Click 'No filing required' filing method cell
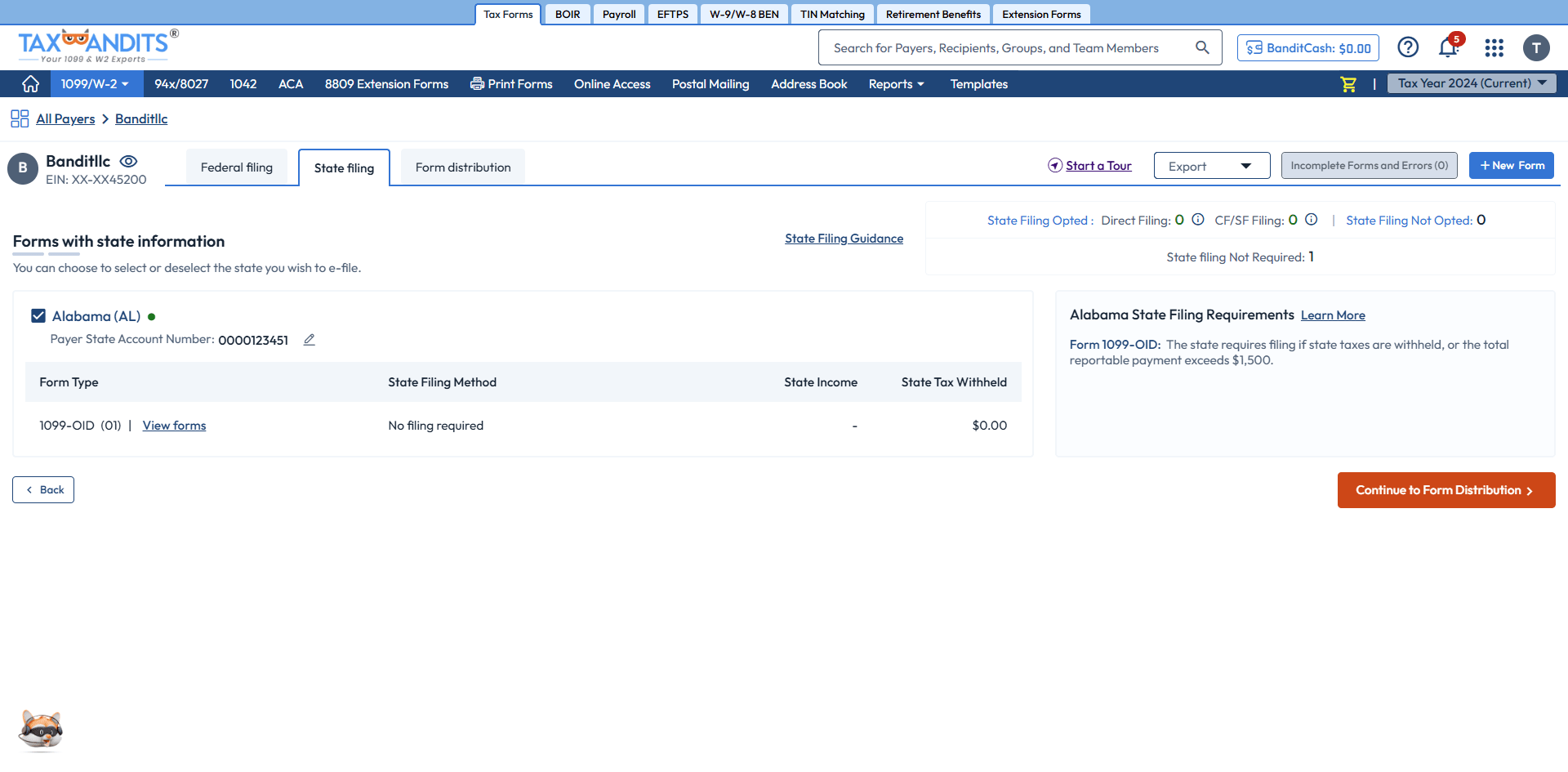 coord(436,426)
